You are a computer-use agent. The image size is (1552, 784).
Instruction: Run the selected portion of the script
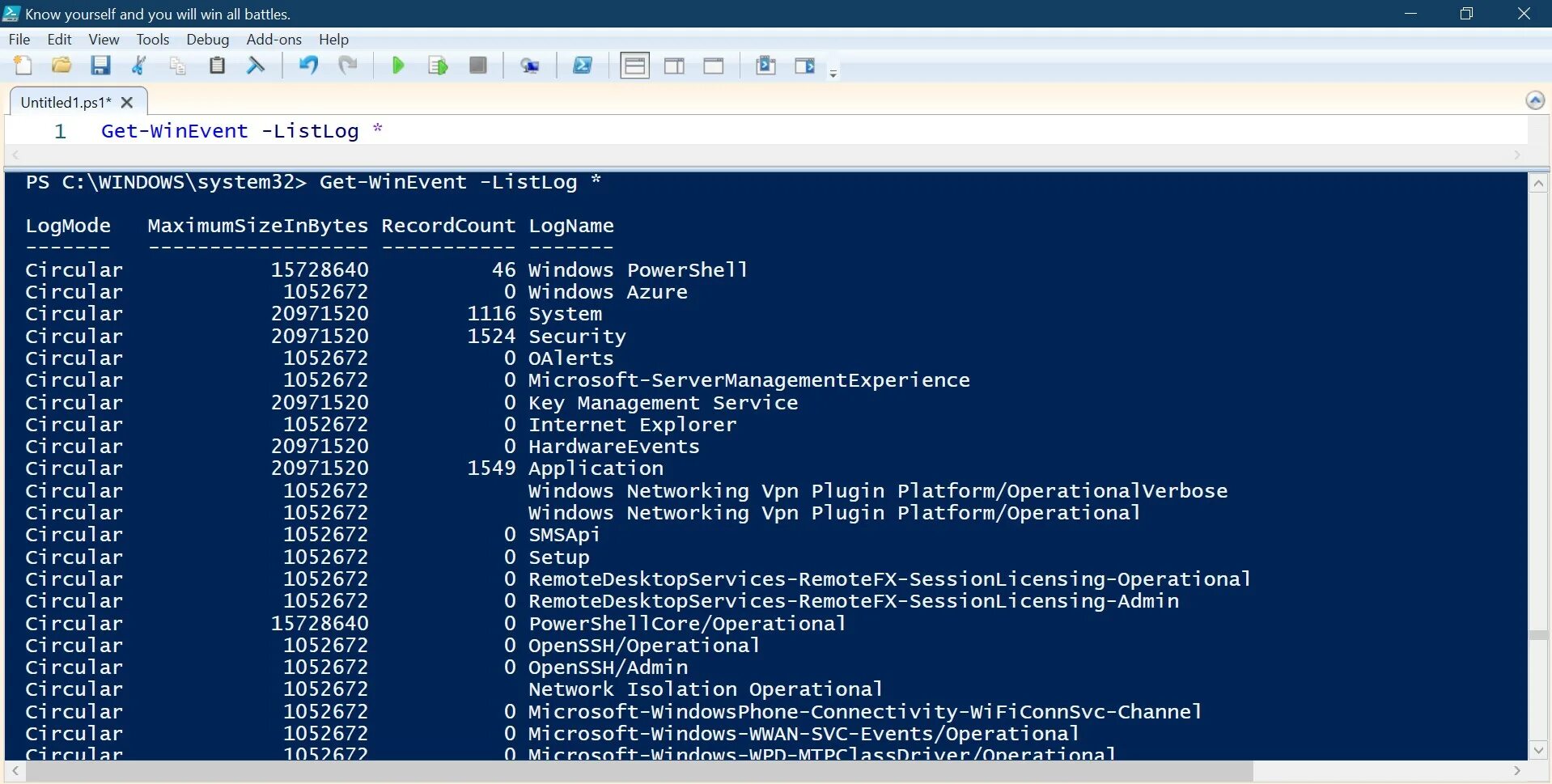tap(437, 66)
